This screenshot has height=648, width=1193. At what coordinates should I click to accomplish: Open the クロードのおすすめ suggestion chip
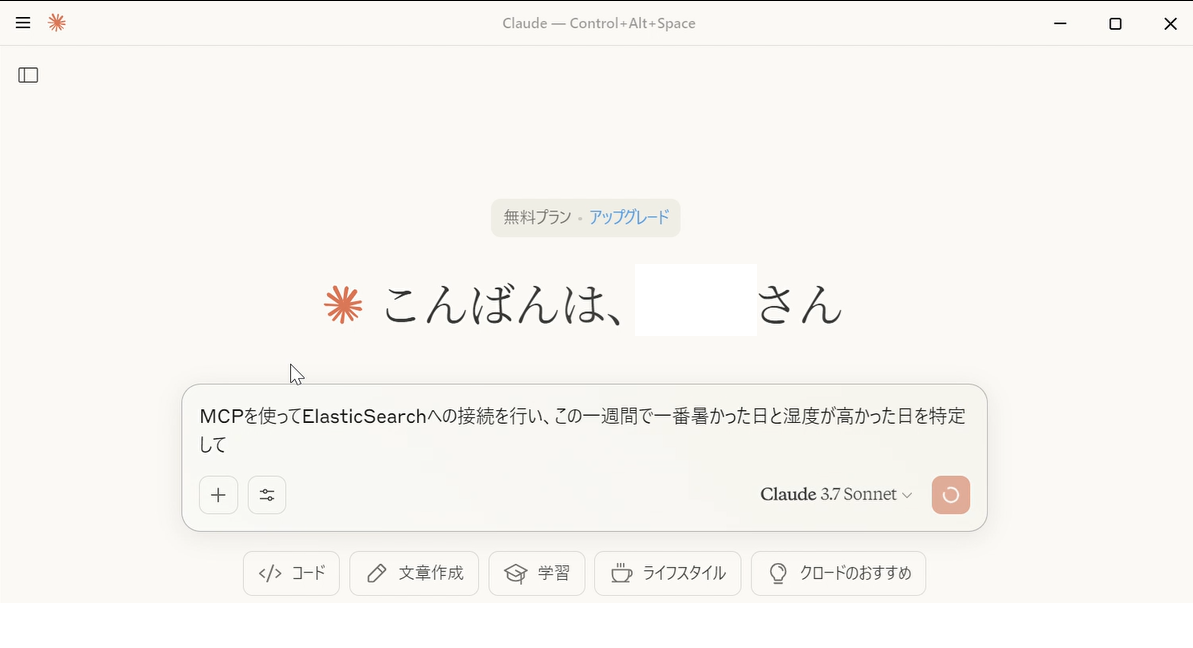[838, 573]
